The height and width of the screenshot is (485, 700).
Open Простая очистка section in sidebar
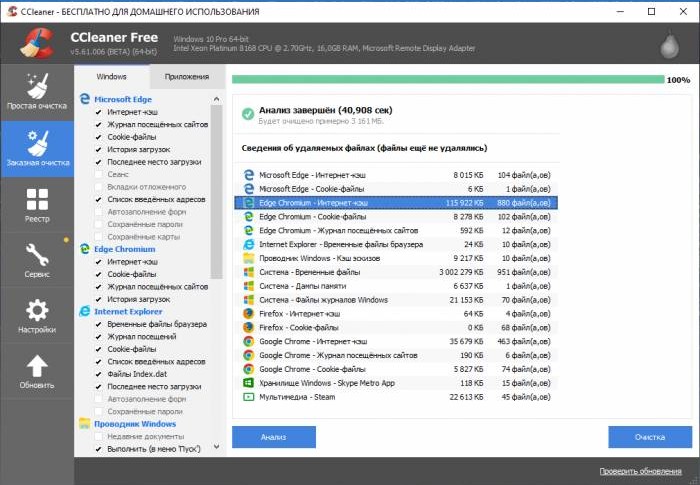(x=37, y=92)
